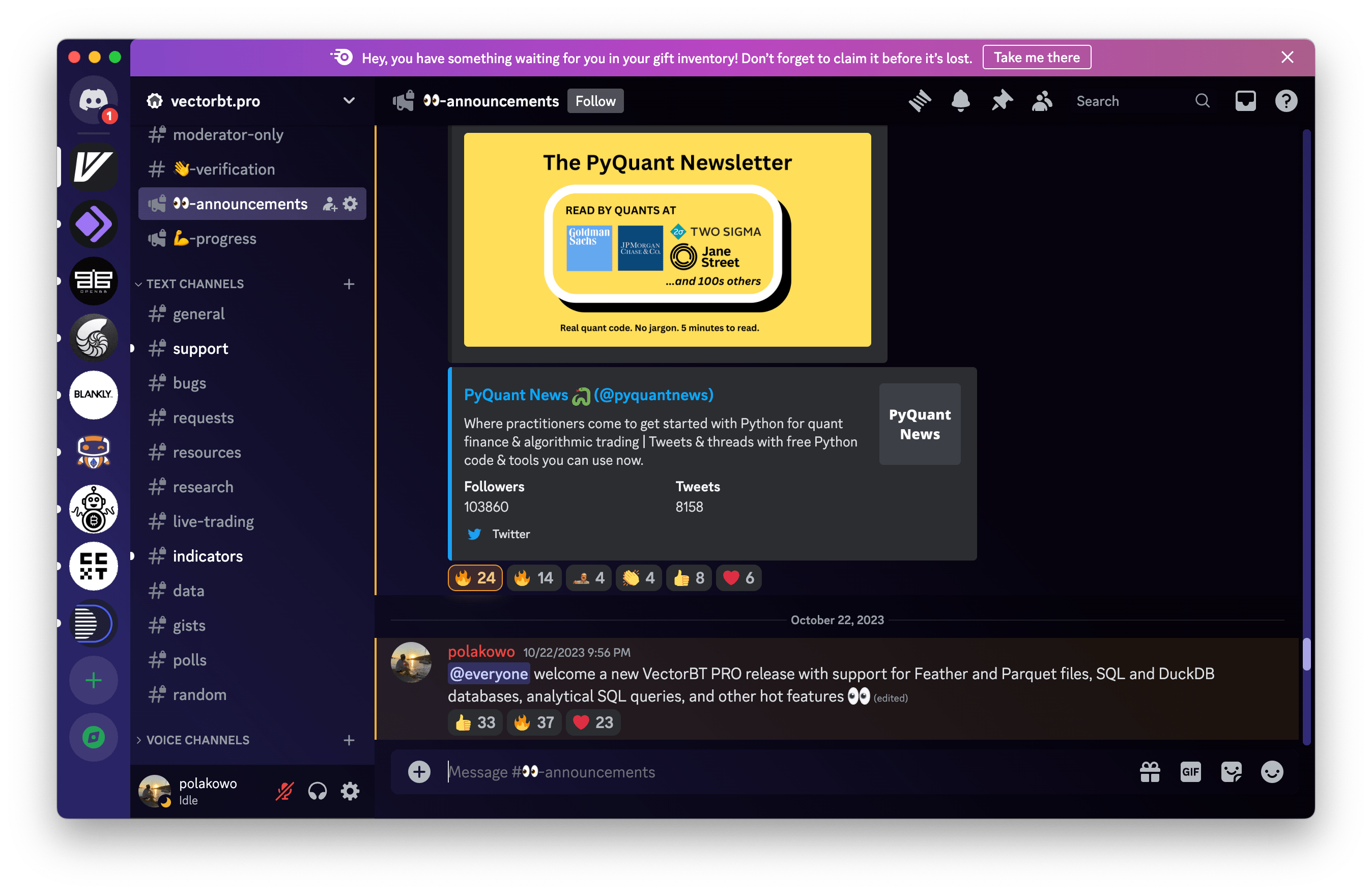Open the Threads icon in header

coord(920,101)
